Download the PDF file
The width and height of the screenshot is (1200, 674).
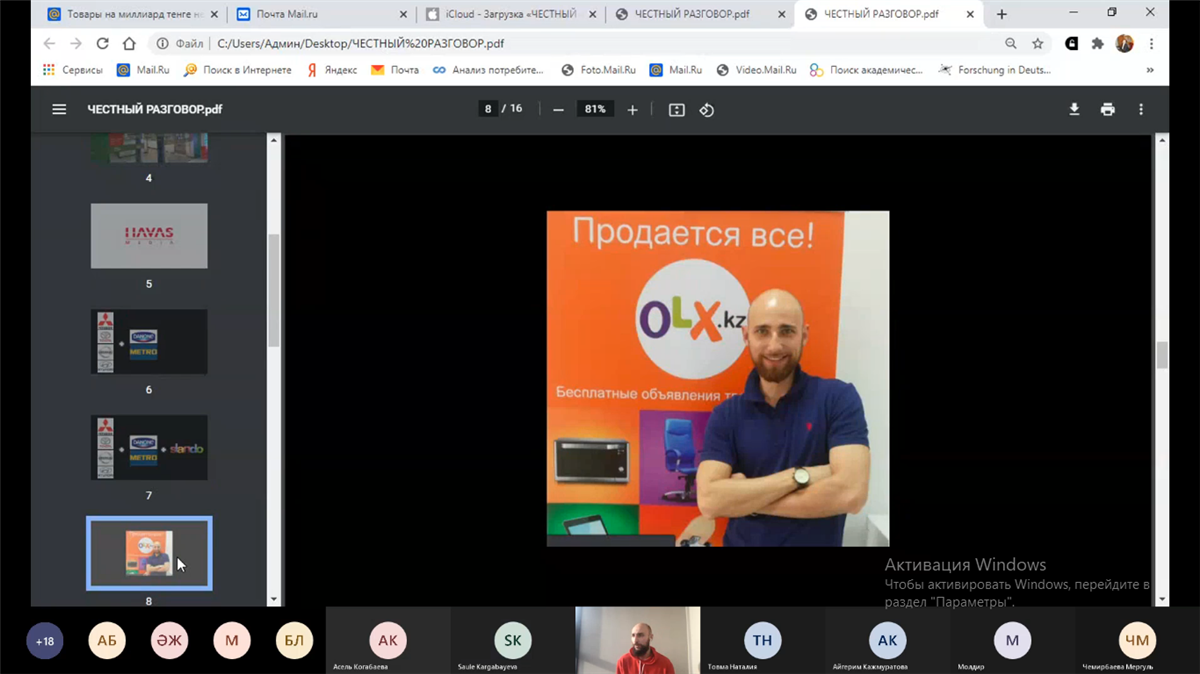click(1074, 109)
